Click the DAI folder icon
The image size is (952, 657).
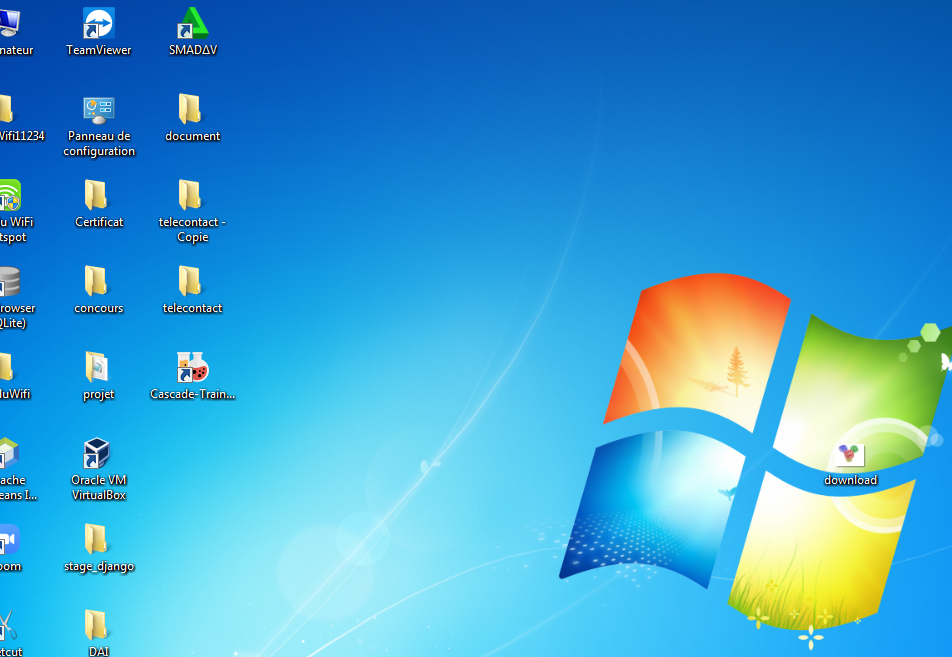tap(97, 626)
